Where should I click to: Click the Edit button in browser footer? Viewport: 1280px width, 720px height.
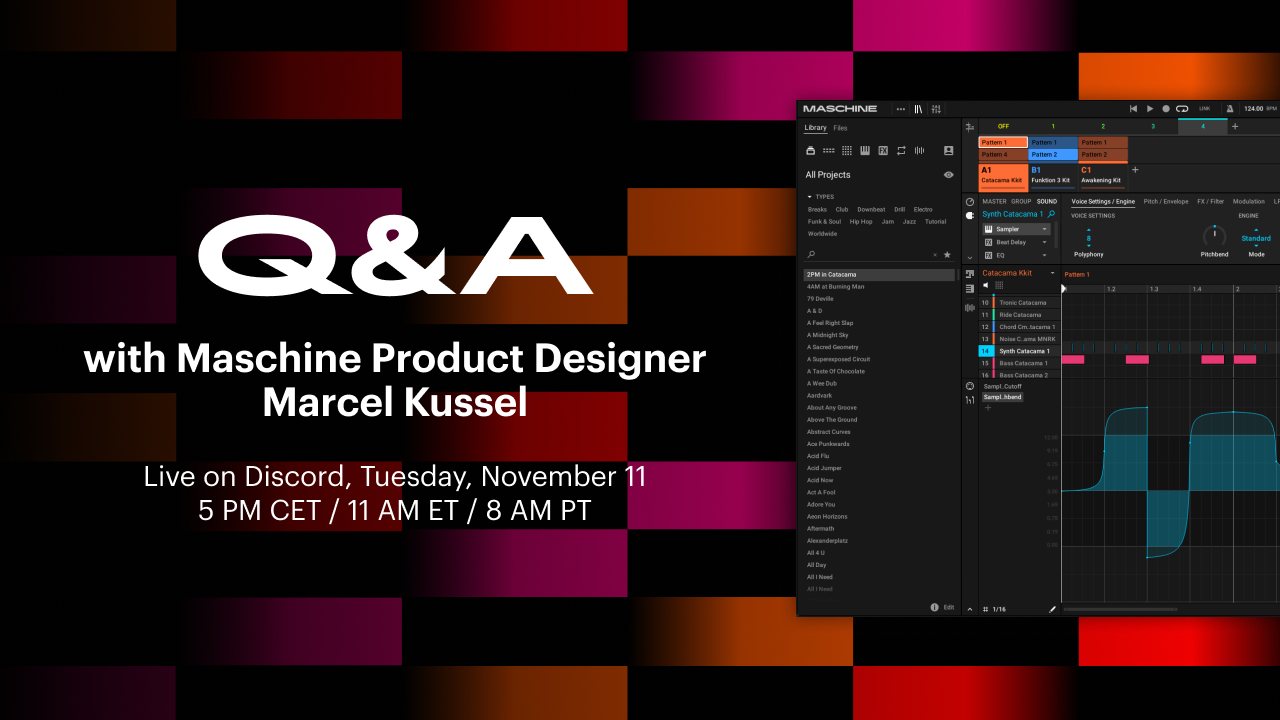tap(949, 607)
